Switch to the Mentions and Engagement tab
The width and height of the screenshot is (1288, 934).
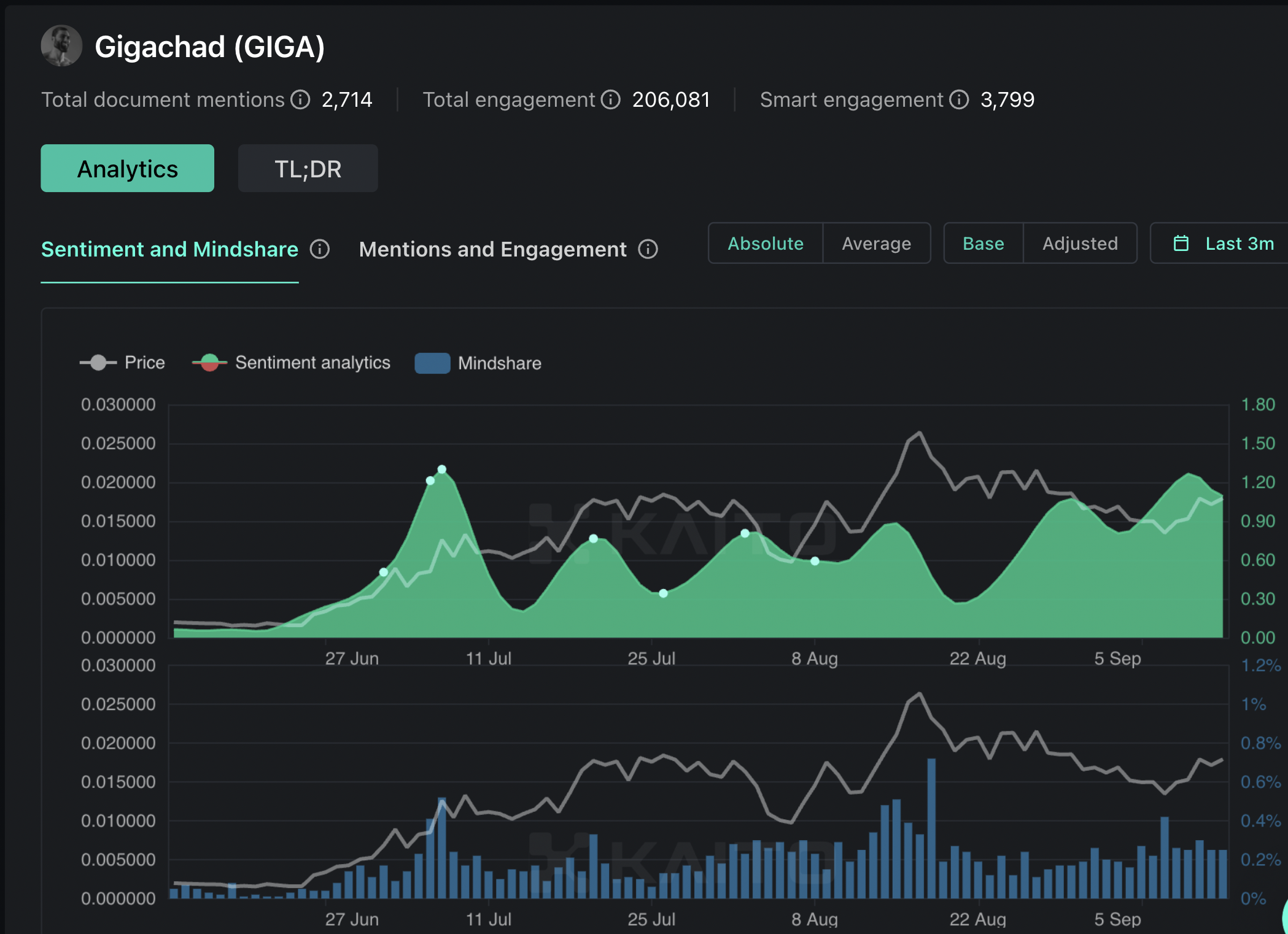493,250
